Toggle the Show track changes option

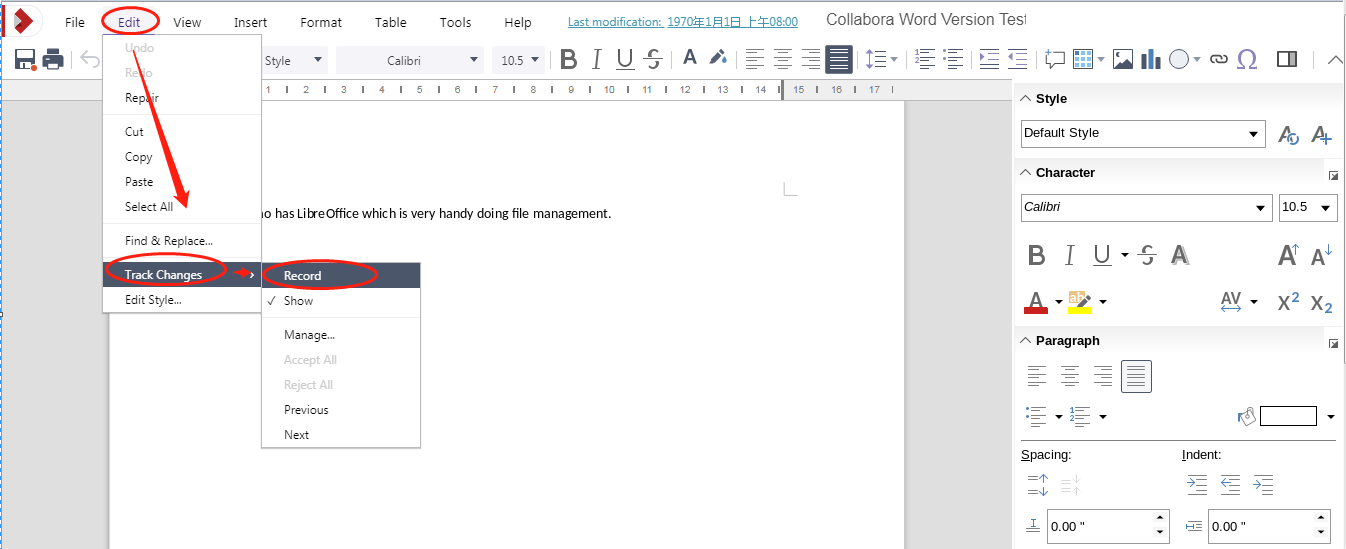pyautogui.click(x=298, y=301)
